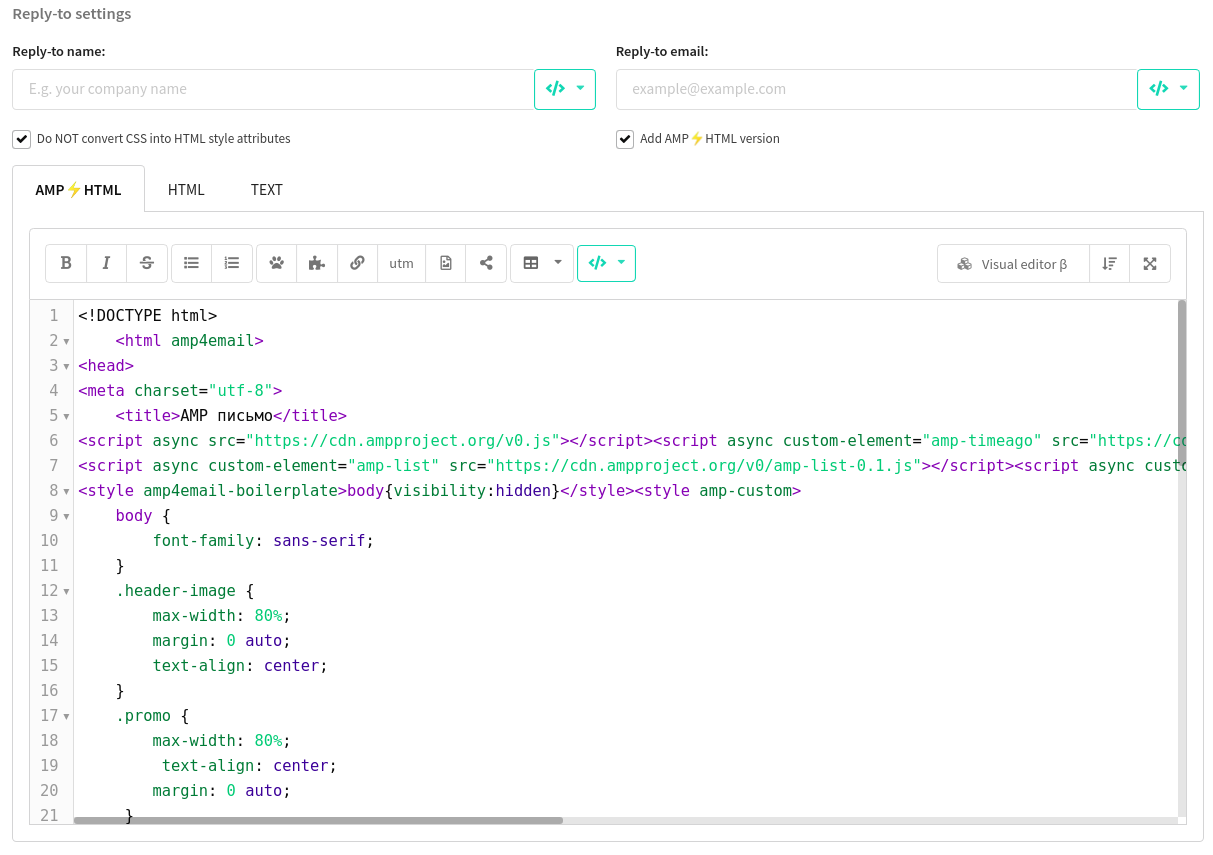Click the paw print toolbar icon
This screenshot has width=1213, height=855.
pos(277,263)
